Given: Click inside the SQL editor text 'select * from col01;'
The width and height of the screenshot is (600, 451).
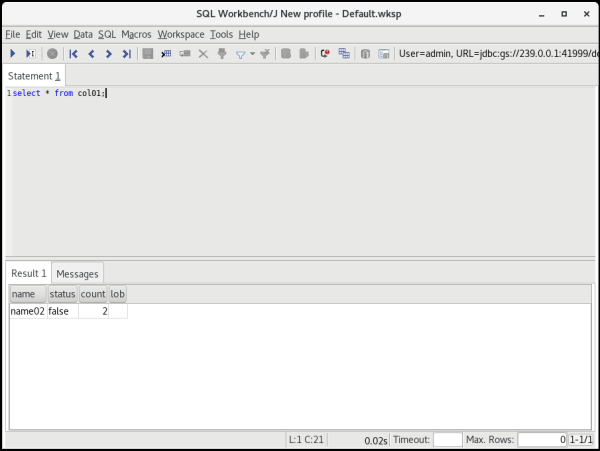Looking at the screenshot, I should click(59, 93).
